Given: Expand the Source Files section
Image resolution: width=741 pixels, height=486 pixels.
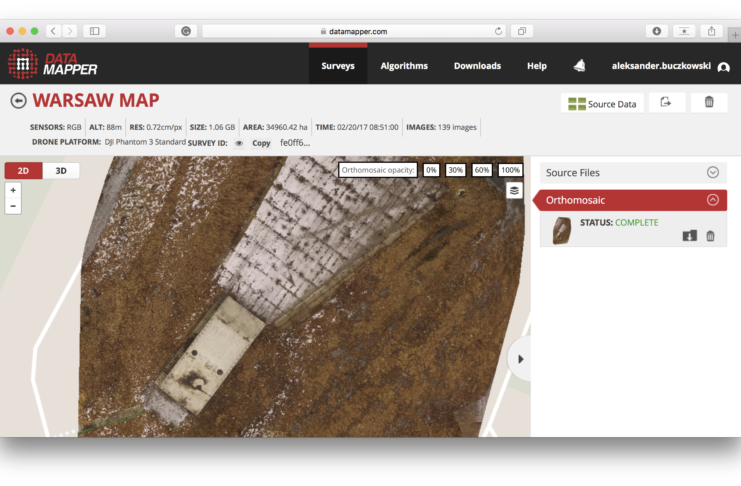Looking at the screenshot, I should coord(712,172).
